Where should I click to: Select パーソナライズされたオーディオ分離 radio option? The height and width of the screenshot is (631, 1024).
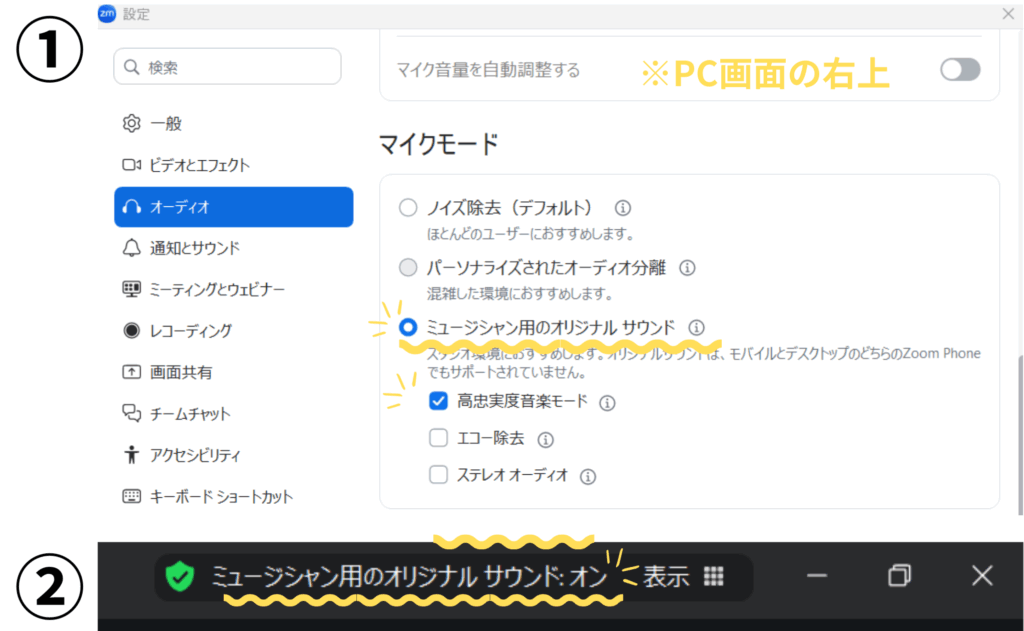click(x=408, y=268)
